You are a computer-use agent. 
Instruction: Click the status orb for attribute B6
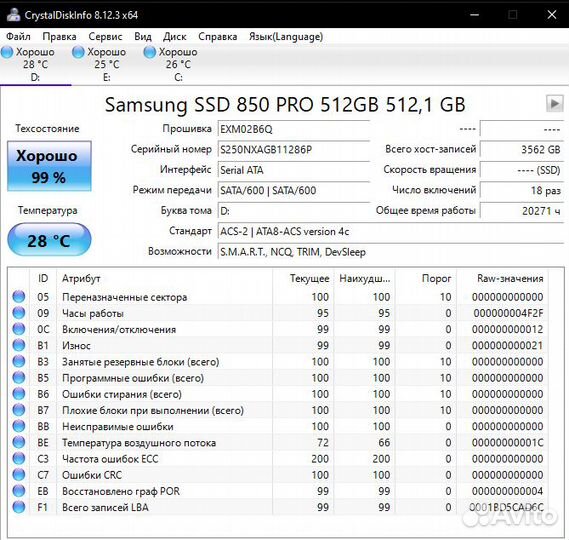coord(19,394)
